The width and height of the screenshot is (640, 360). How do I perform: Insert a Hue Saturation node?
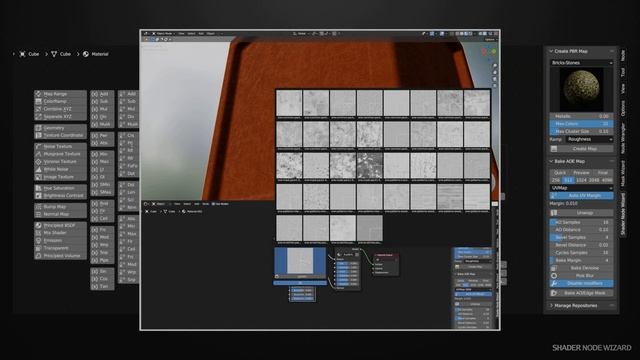click(x=60, y=188)
